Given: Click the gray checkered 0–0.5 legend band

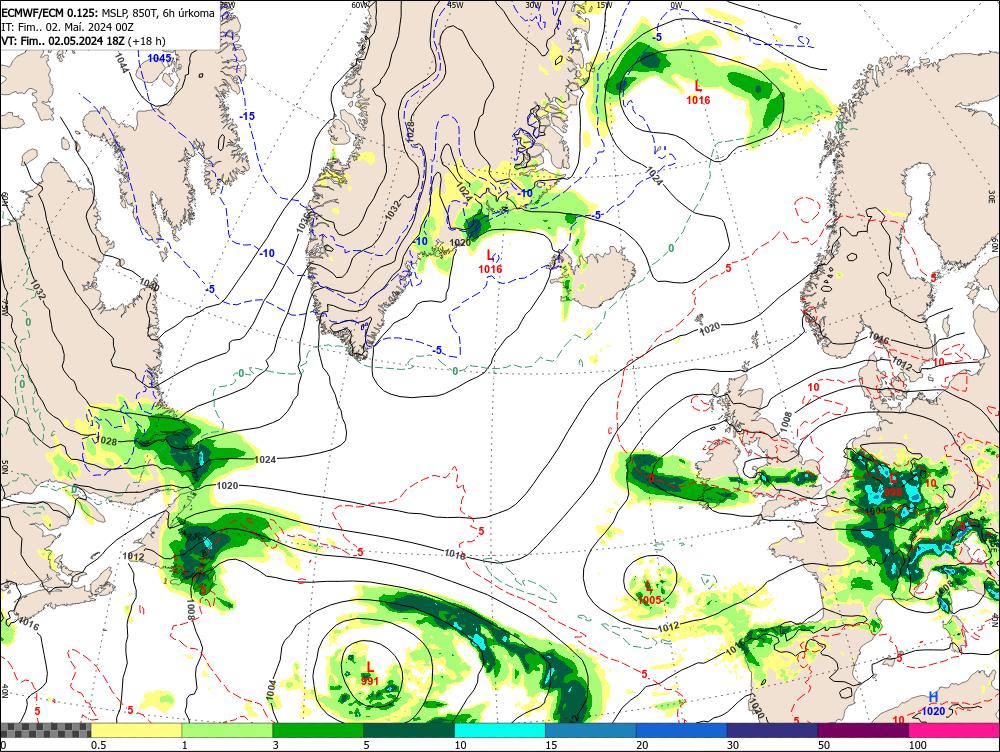Looking at the screenshot, I should 45,730.
